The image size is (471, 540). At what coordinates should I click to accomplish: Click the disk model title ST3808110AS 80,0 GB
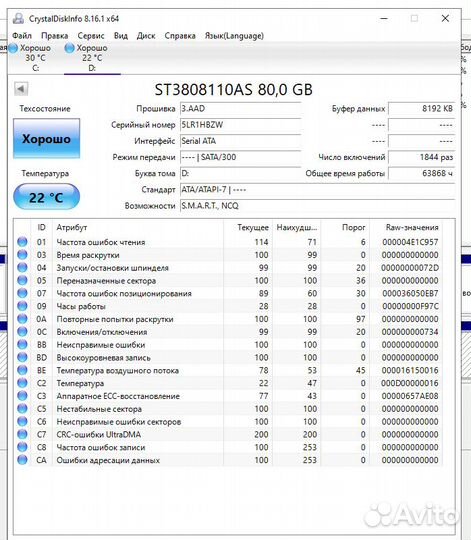pyautogui.click(x=233, y=90)
